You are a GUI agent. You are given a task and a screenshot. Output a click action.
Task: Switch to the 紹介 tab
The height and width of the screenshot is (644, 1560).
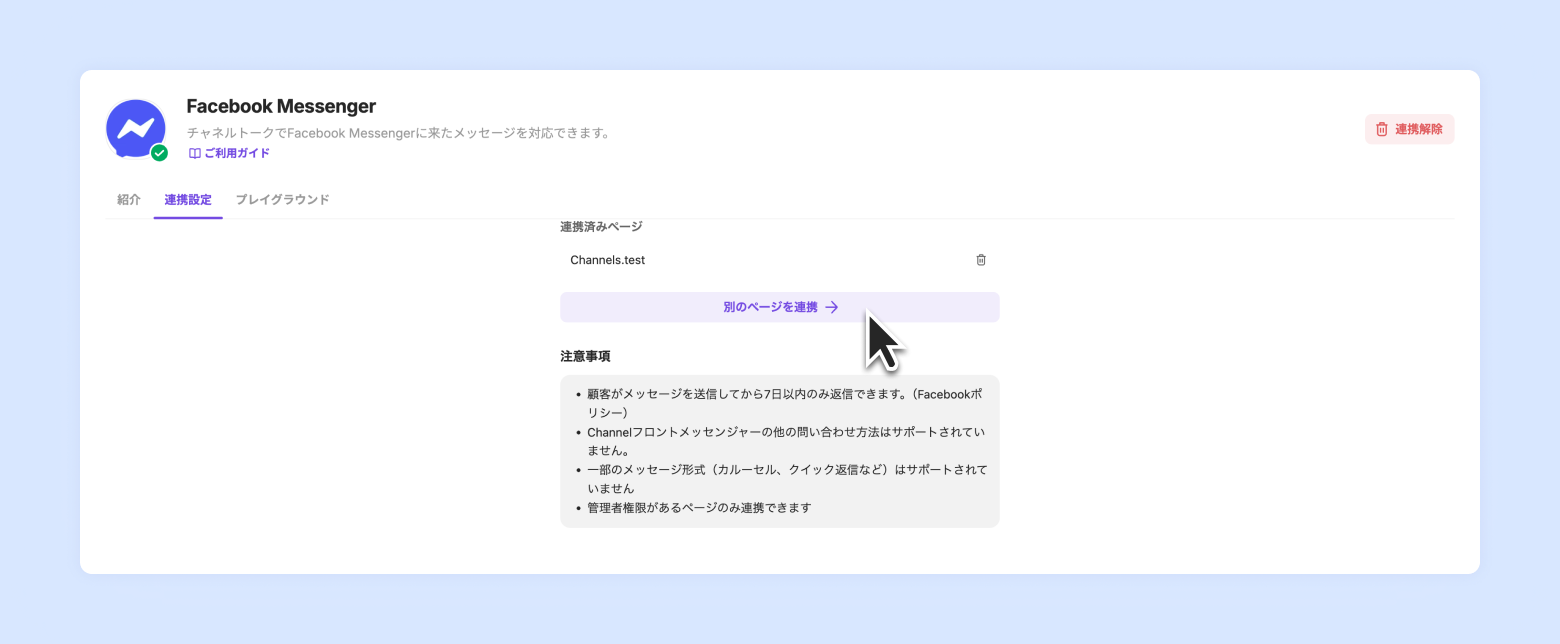click(x=129, y=199)
